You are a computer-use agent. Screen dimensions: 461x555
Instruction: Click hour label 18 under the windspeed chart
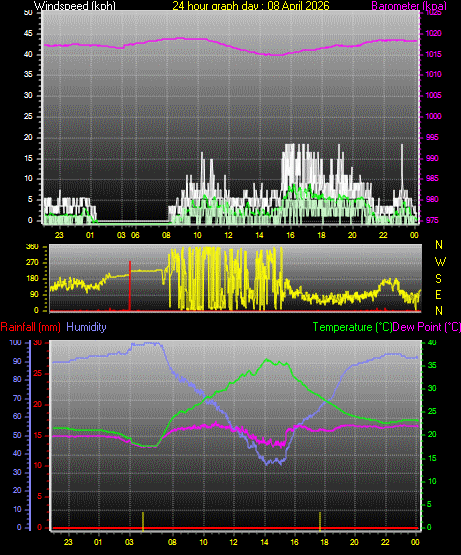[x=321, y=235]
